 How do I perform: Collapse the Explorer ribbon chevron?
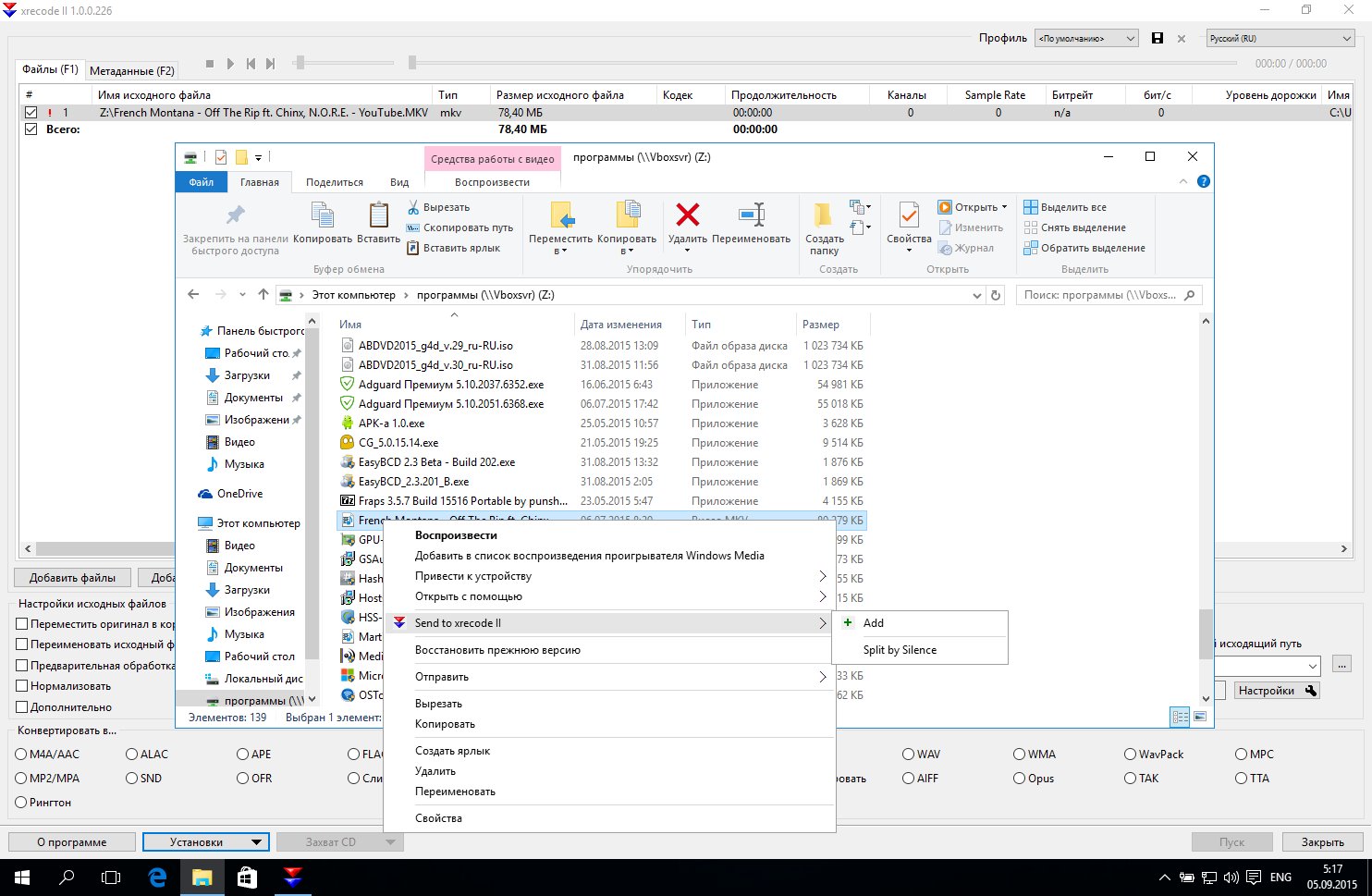tap(1183, 181)
